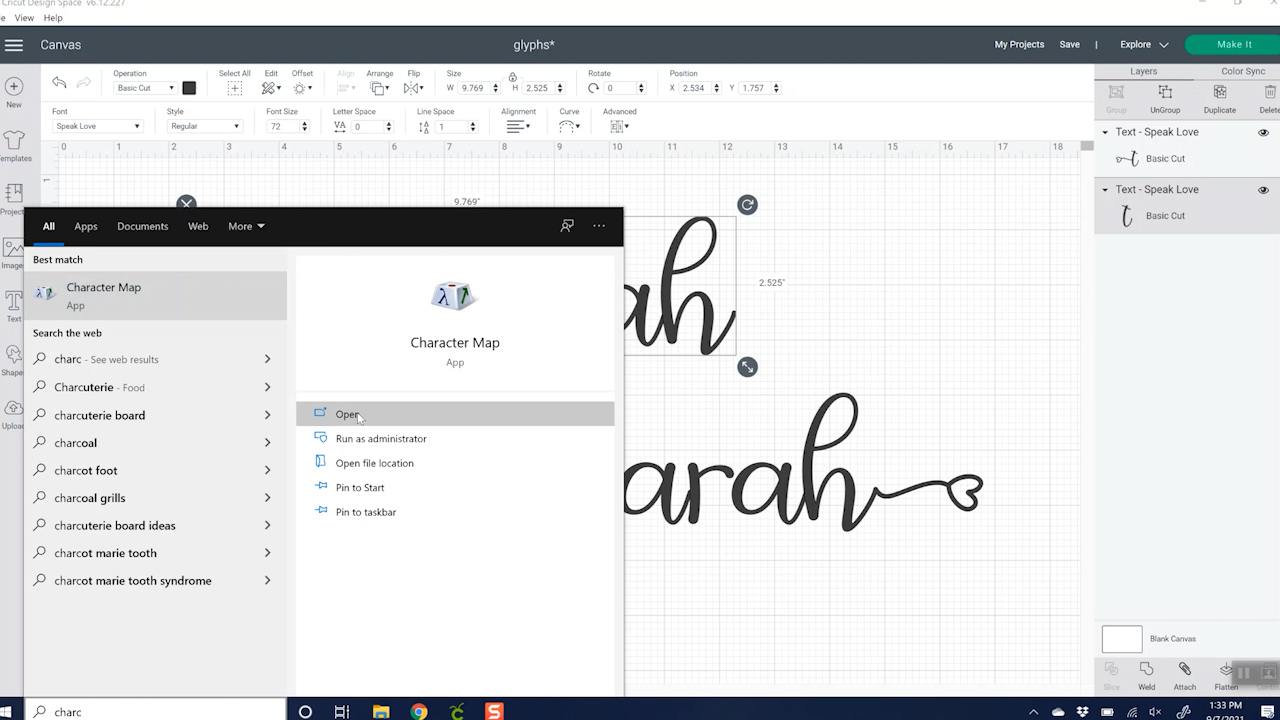Click the Blank Canvas color swatch

[x=1122, y=639]
